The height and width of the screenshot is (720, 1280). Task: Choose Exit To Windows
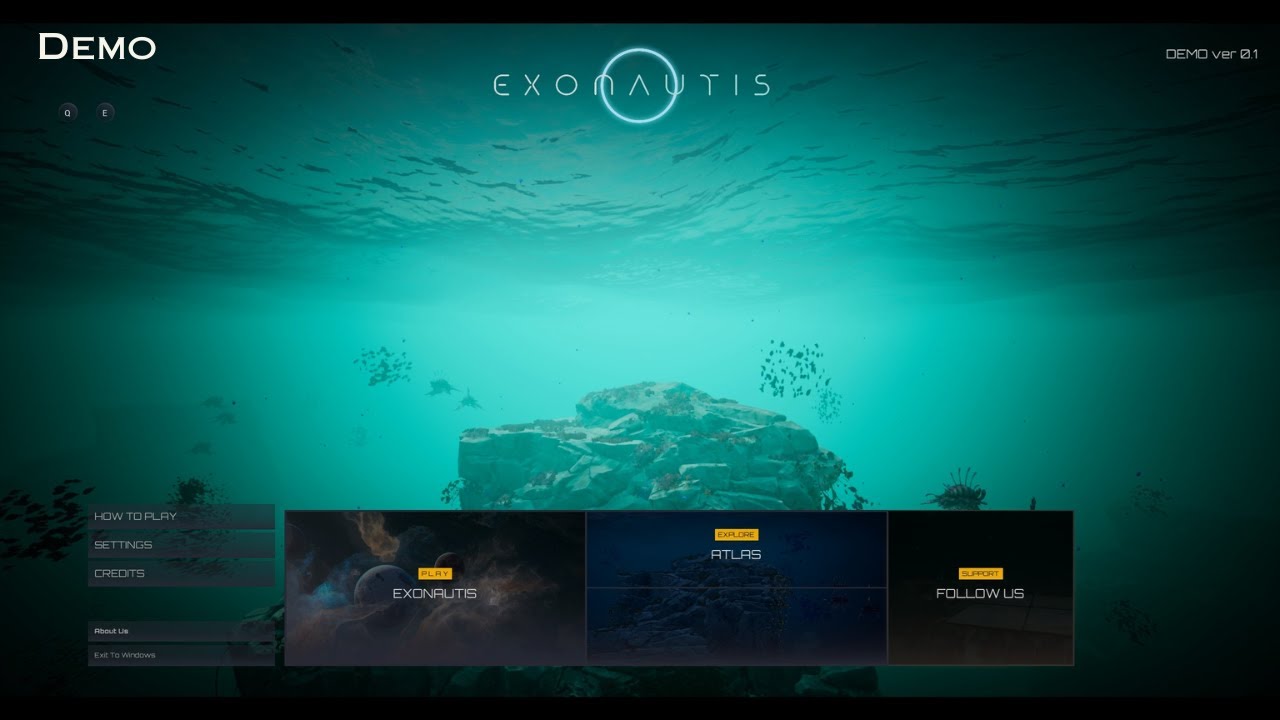point(181,655)
